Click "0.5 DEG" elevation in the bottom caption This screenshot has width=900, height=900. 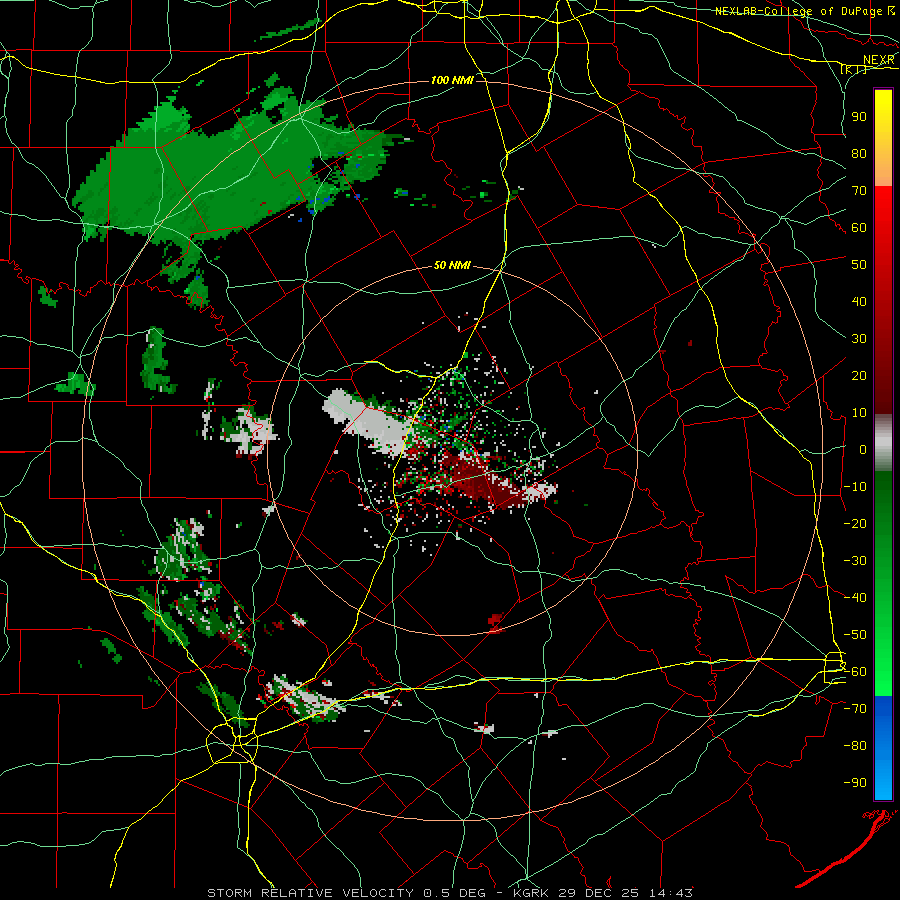[x=454, y=893]
